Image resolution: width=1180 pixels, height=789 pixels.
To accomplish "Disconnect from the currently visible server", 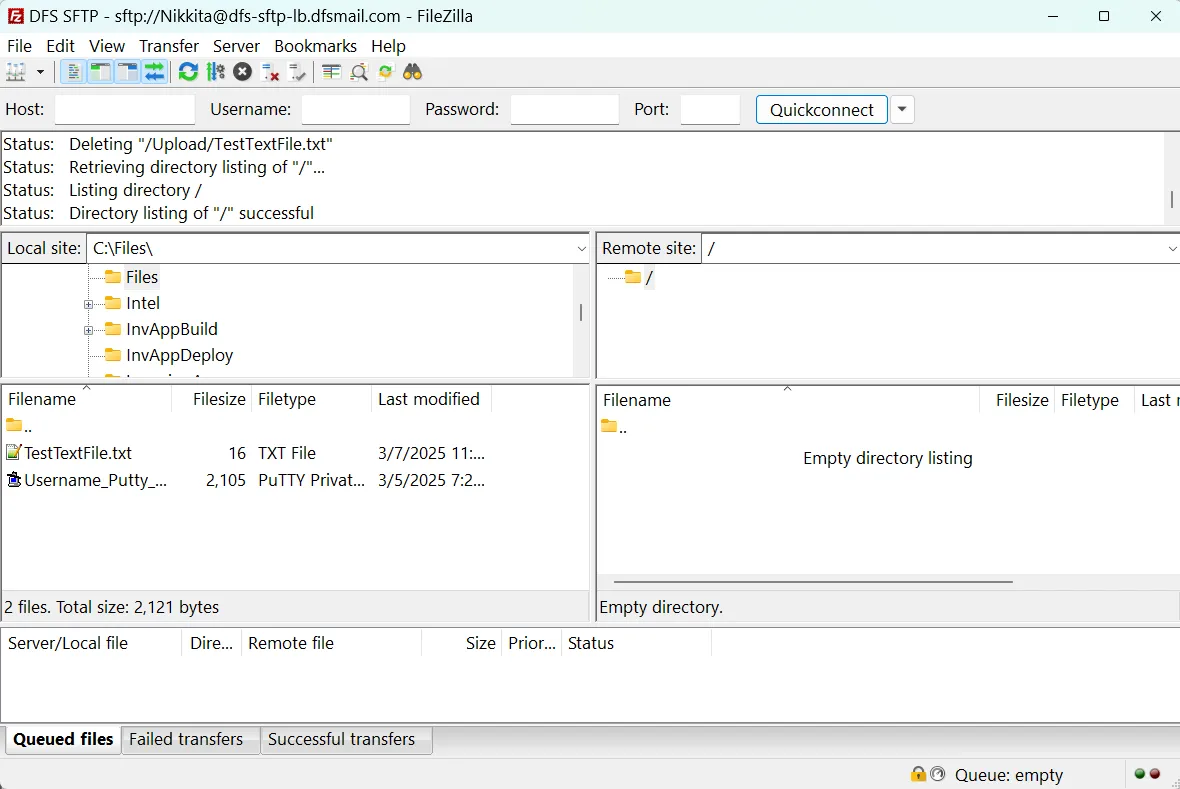I will click(270, 72).
